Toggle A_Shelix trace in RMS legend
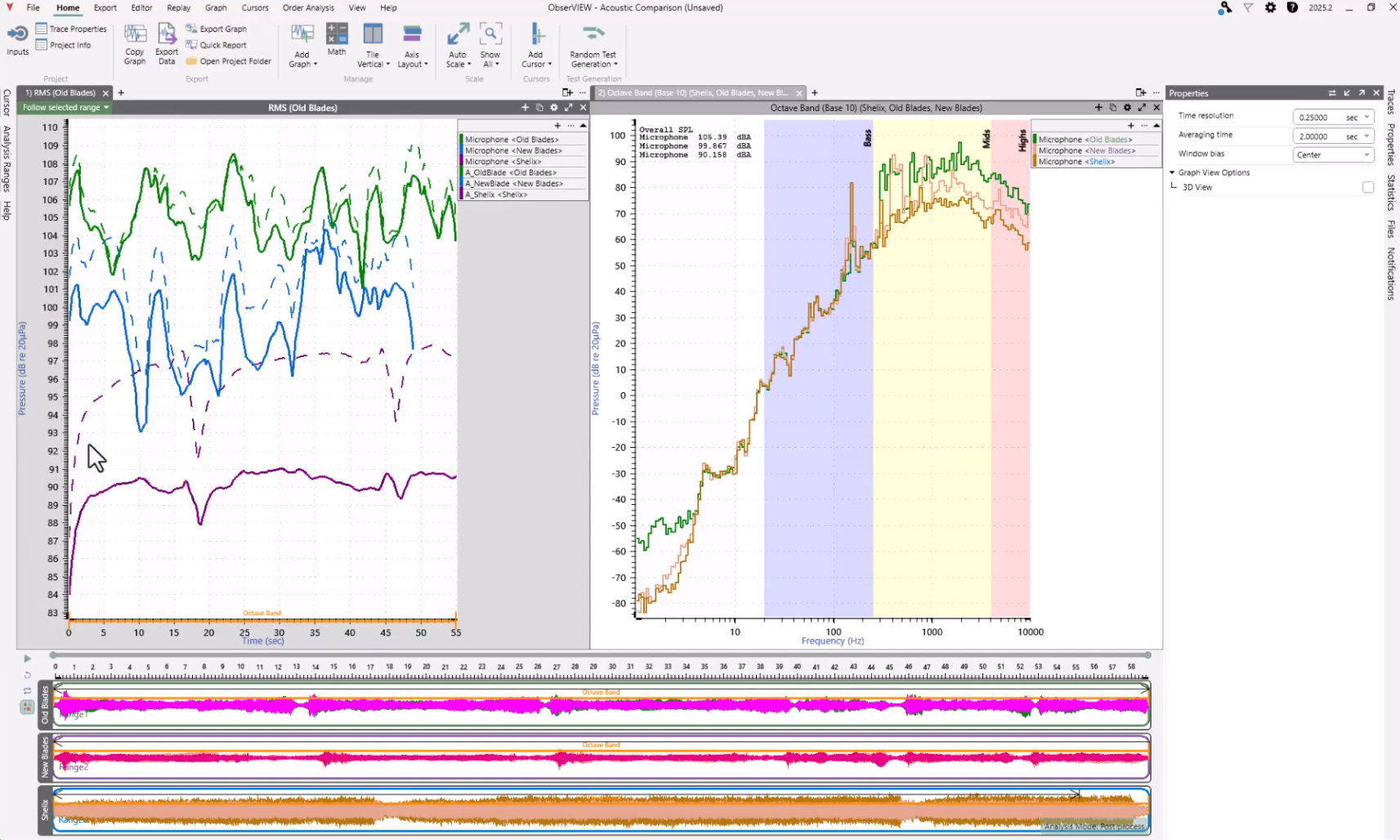1400x840 pixels. (x=496, y=194)
